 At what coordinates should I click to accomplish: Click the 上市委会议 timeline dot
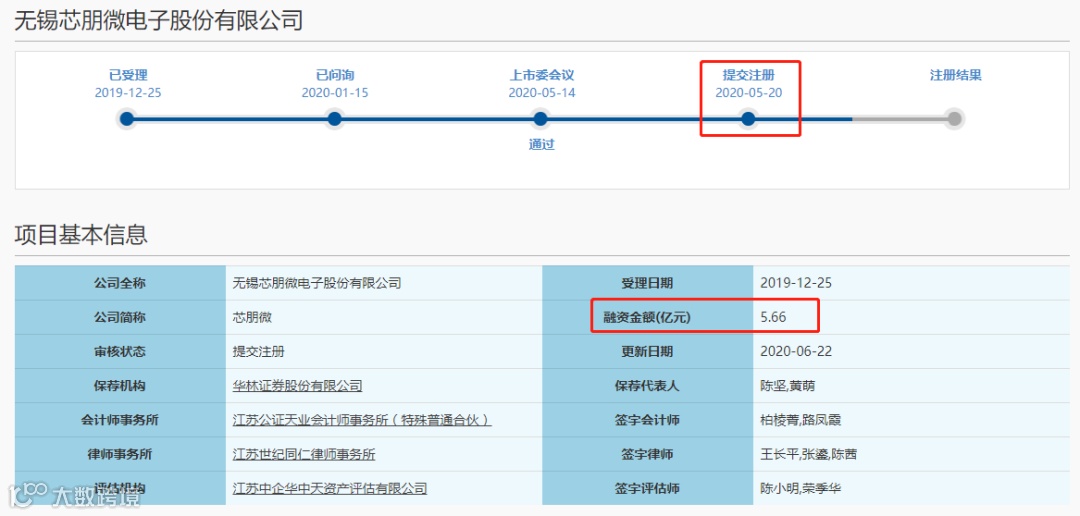[541, 119]
